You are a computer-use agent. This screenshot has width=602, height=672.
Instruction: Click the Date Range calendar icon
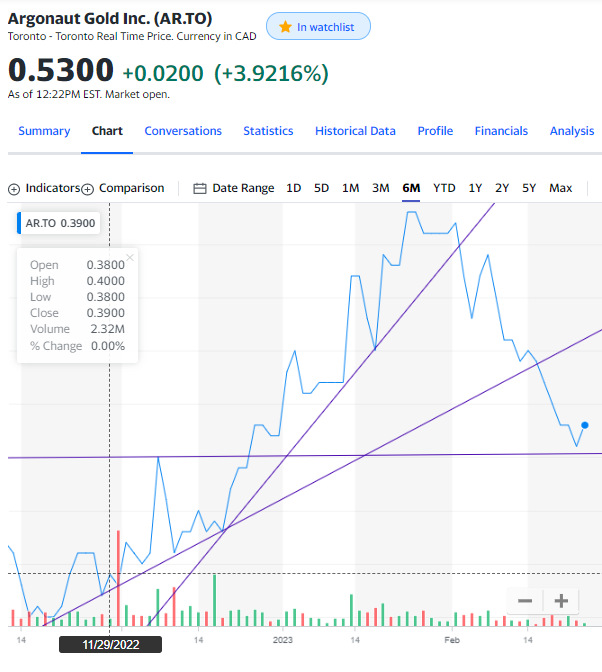(200, 189)
